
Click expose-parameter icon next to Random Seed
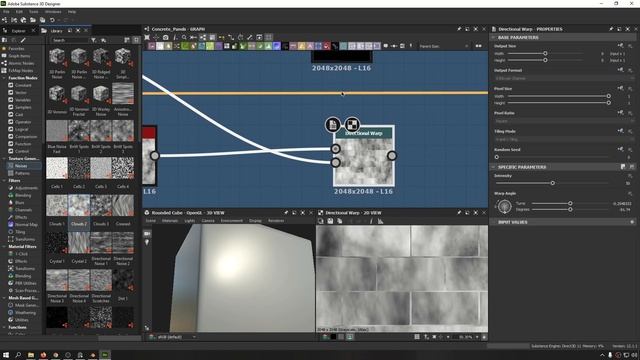(620, 149)
